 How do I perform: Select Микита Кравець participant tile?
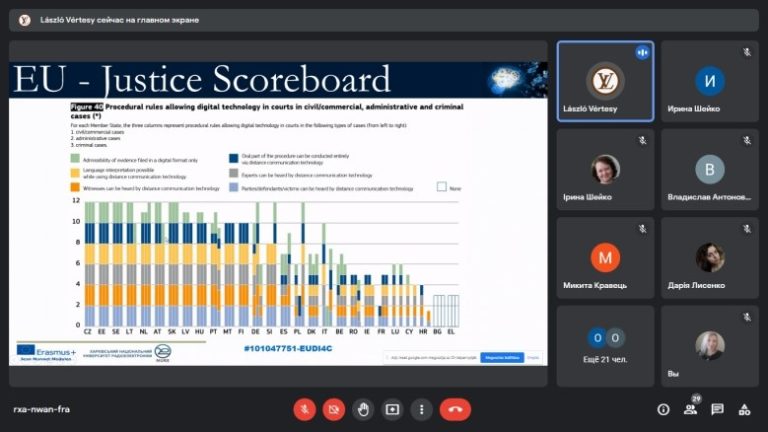point(605,258)
